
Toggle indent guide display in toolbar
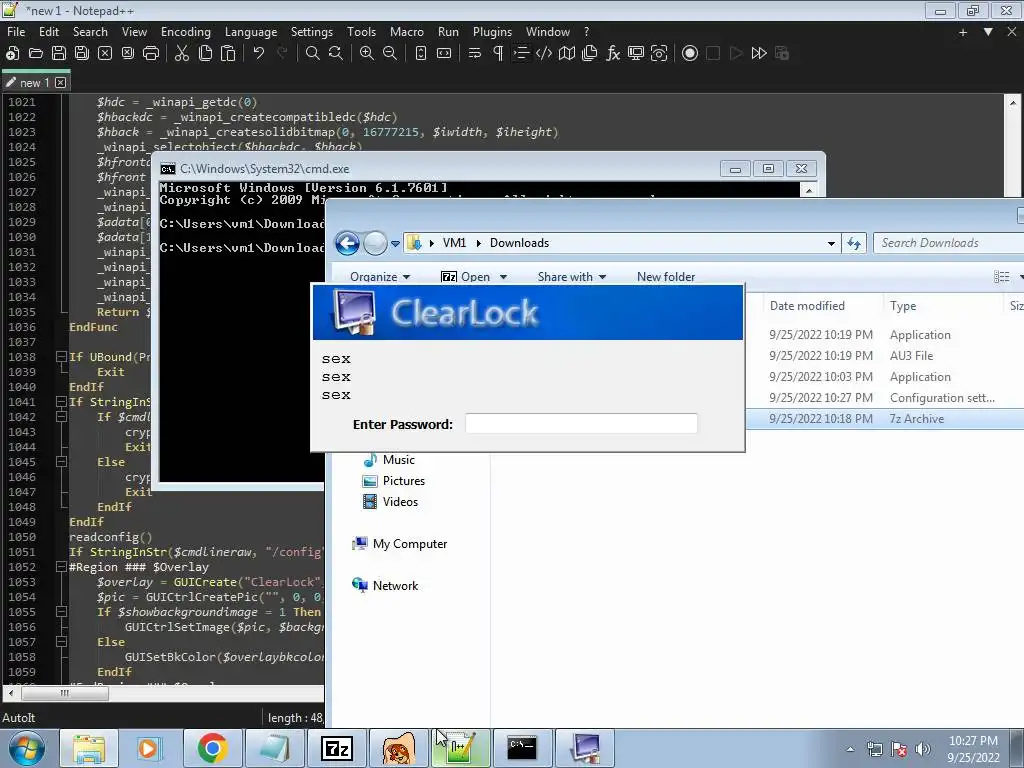[x=520, y=54]
